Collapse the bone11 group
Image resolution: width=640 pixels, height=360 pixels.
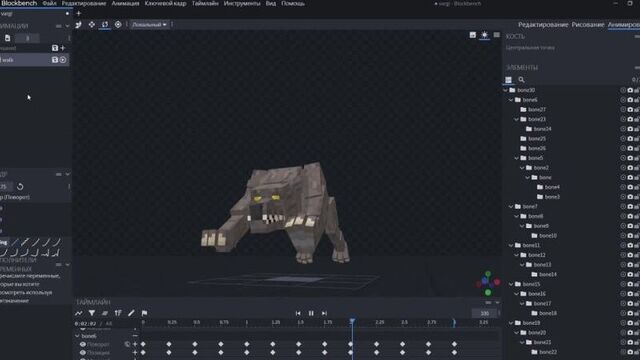coord(511,245)
